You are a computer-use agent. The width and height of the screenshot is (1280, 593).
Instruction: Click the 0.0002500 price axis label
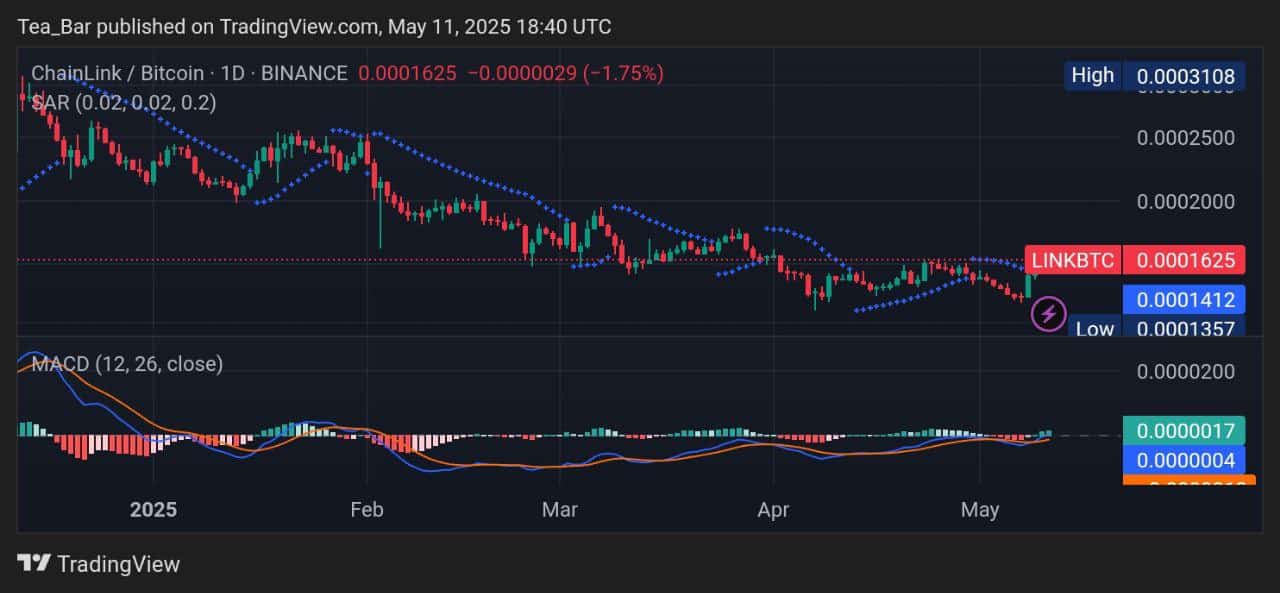coord(1186,137)
